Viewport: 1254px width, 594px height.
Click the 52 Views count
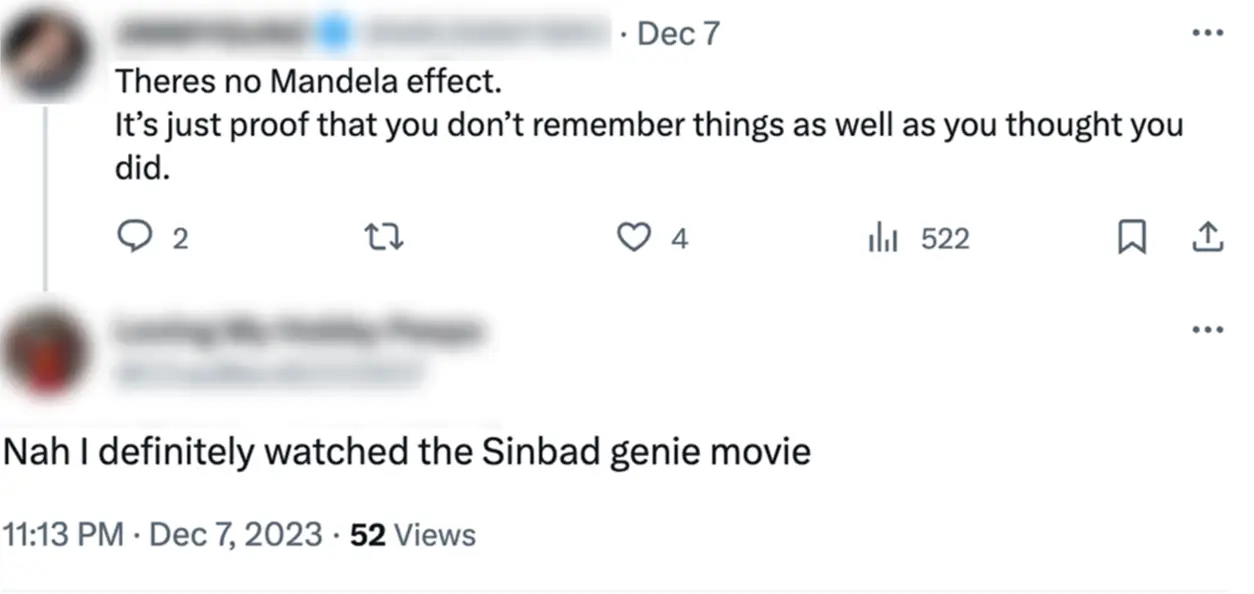(x=413, y=535)
